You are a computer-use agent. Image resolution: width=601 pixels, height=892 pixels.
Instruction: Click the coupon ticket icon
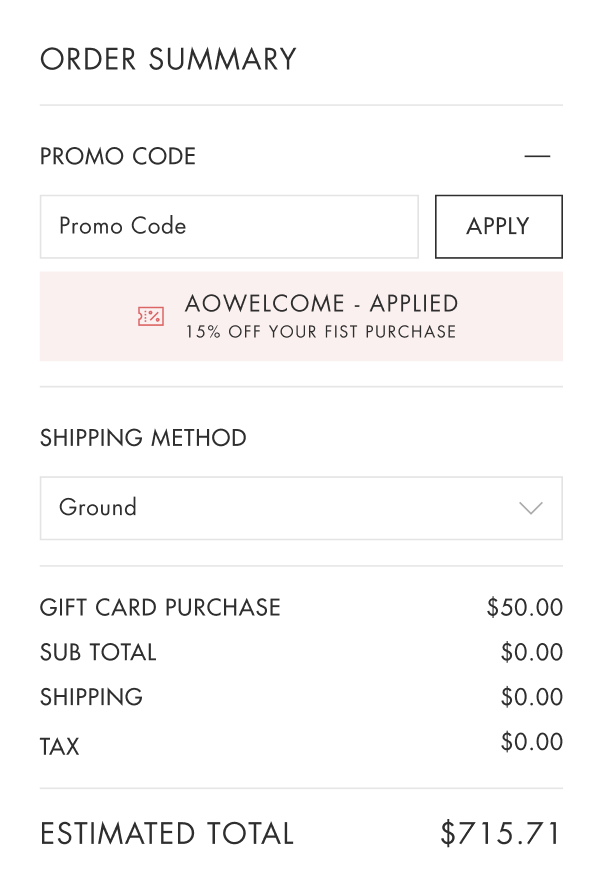pyautogui.click(x=151, y=316)
